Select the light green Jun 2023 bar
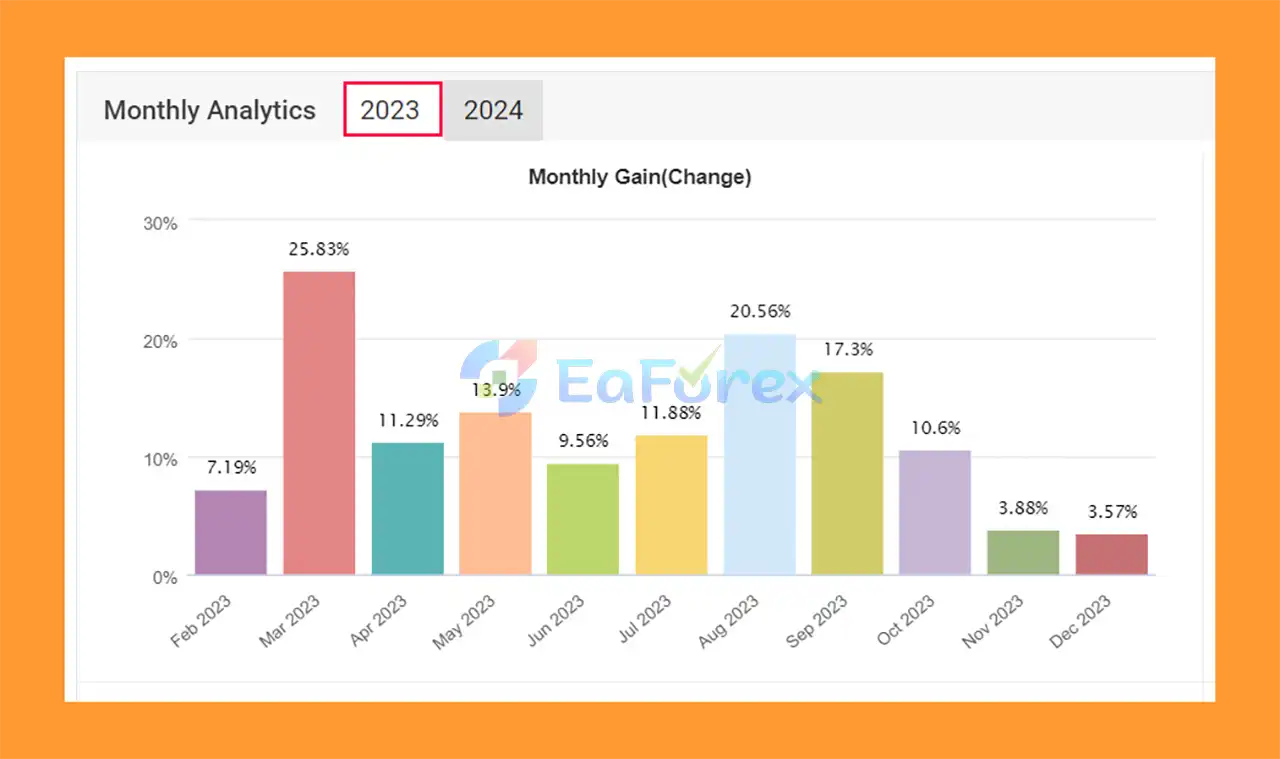 pyautogui.click(x=583, y=519)
